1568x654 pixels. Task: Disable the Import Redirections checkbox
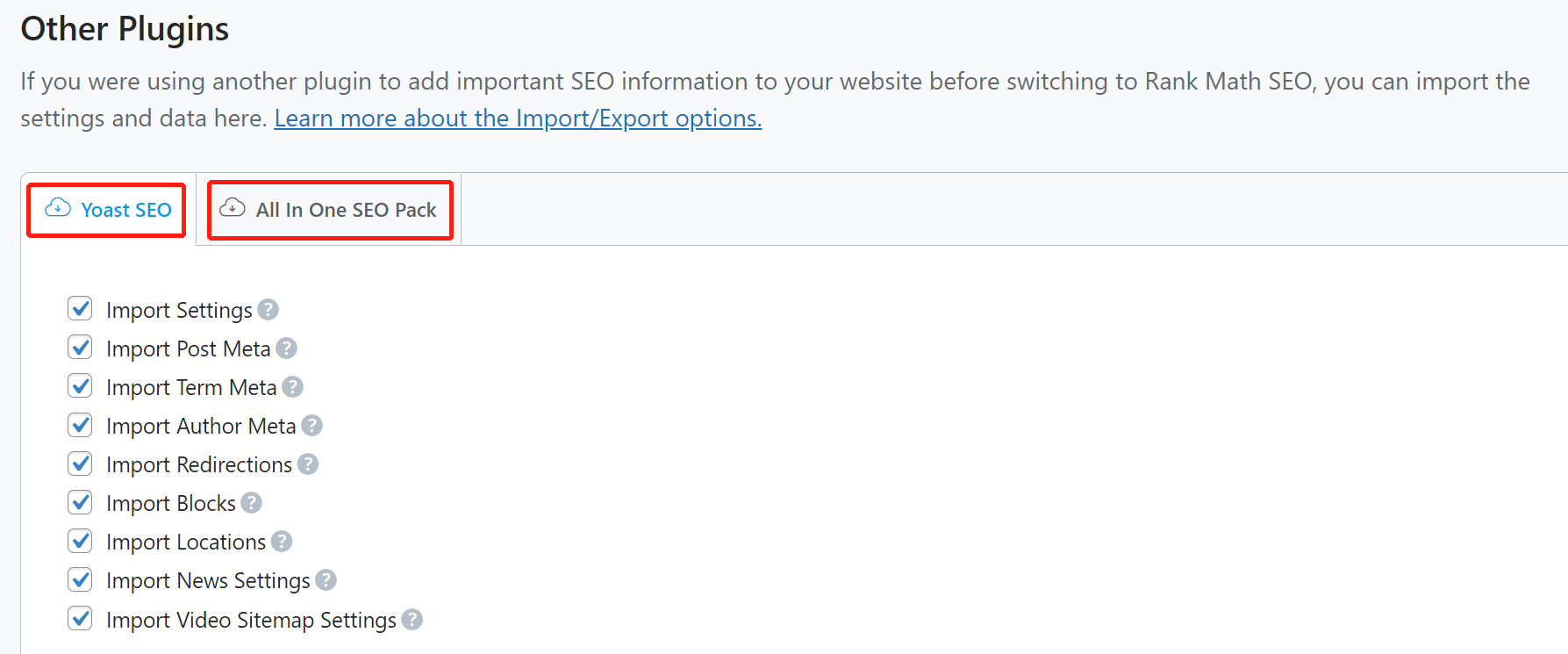coord(81,464)
